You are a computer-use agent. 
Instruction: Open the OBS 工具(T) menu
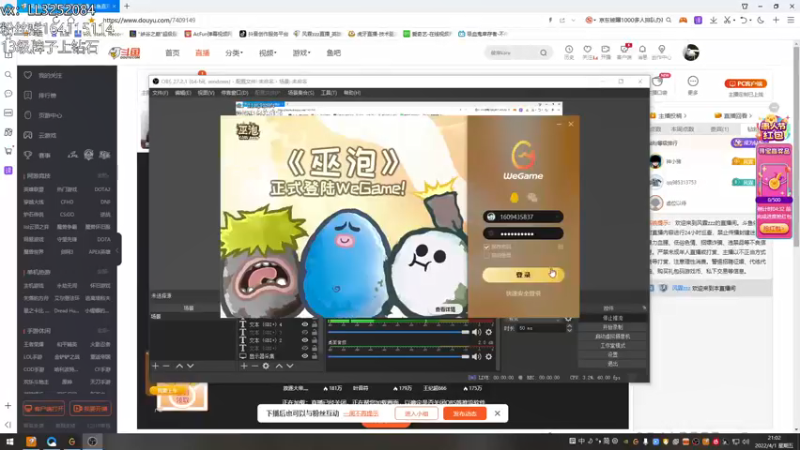coord(329,93)
